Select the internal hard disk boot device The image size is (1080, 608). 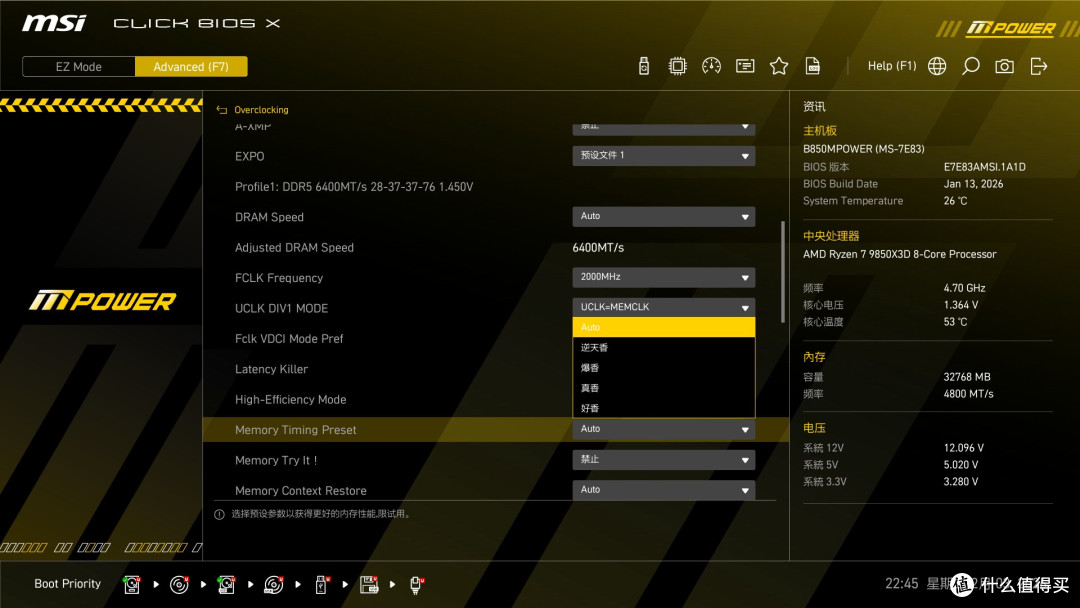132,585
